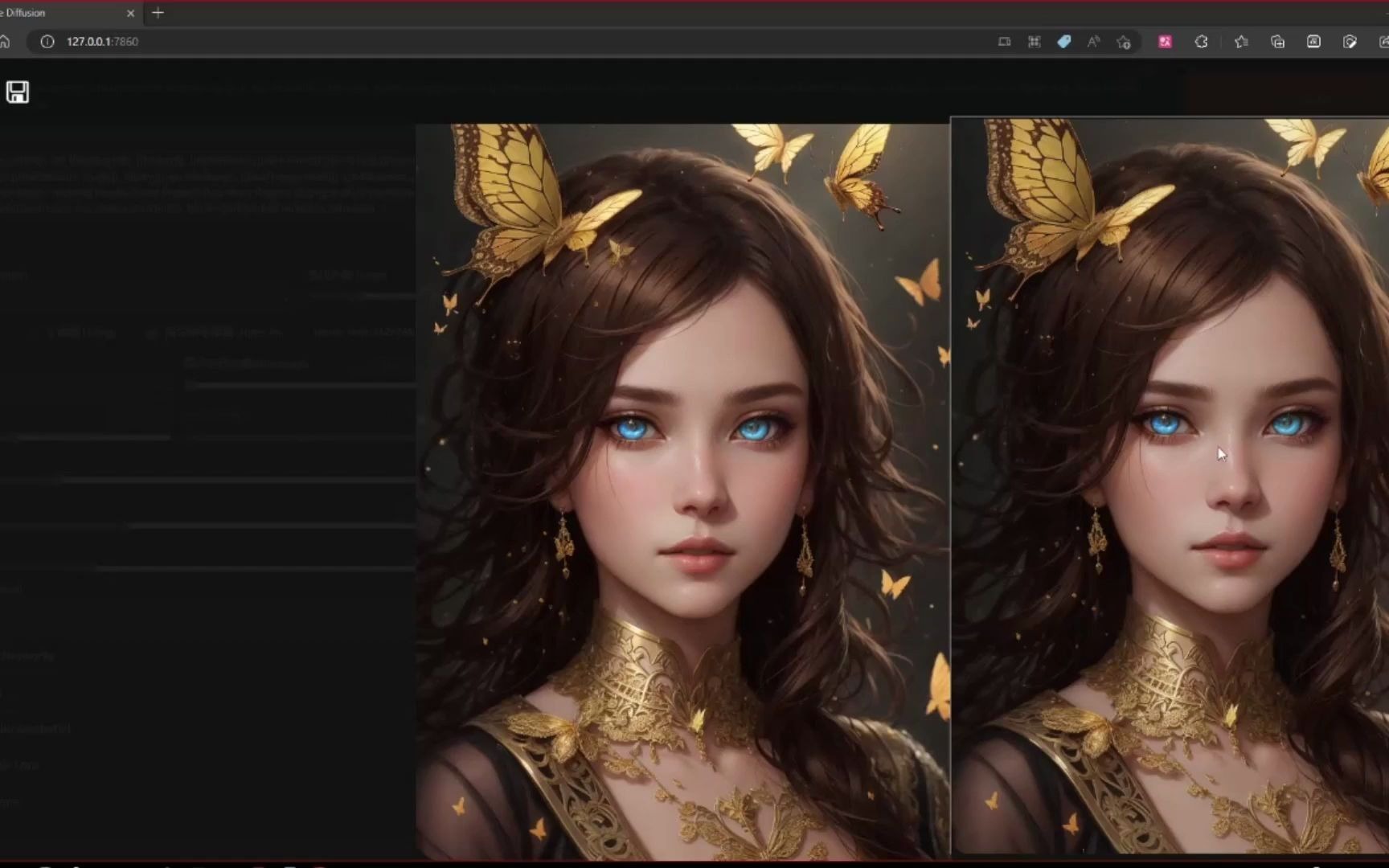Click the shield-with-pen icon in the toolbar
The width and height of the screenshot is (1389, 868).
tap(1350, 41)
